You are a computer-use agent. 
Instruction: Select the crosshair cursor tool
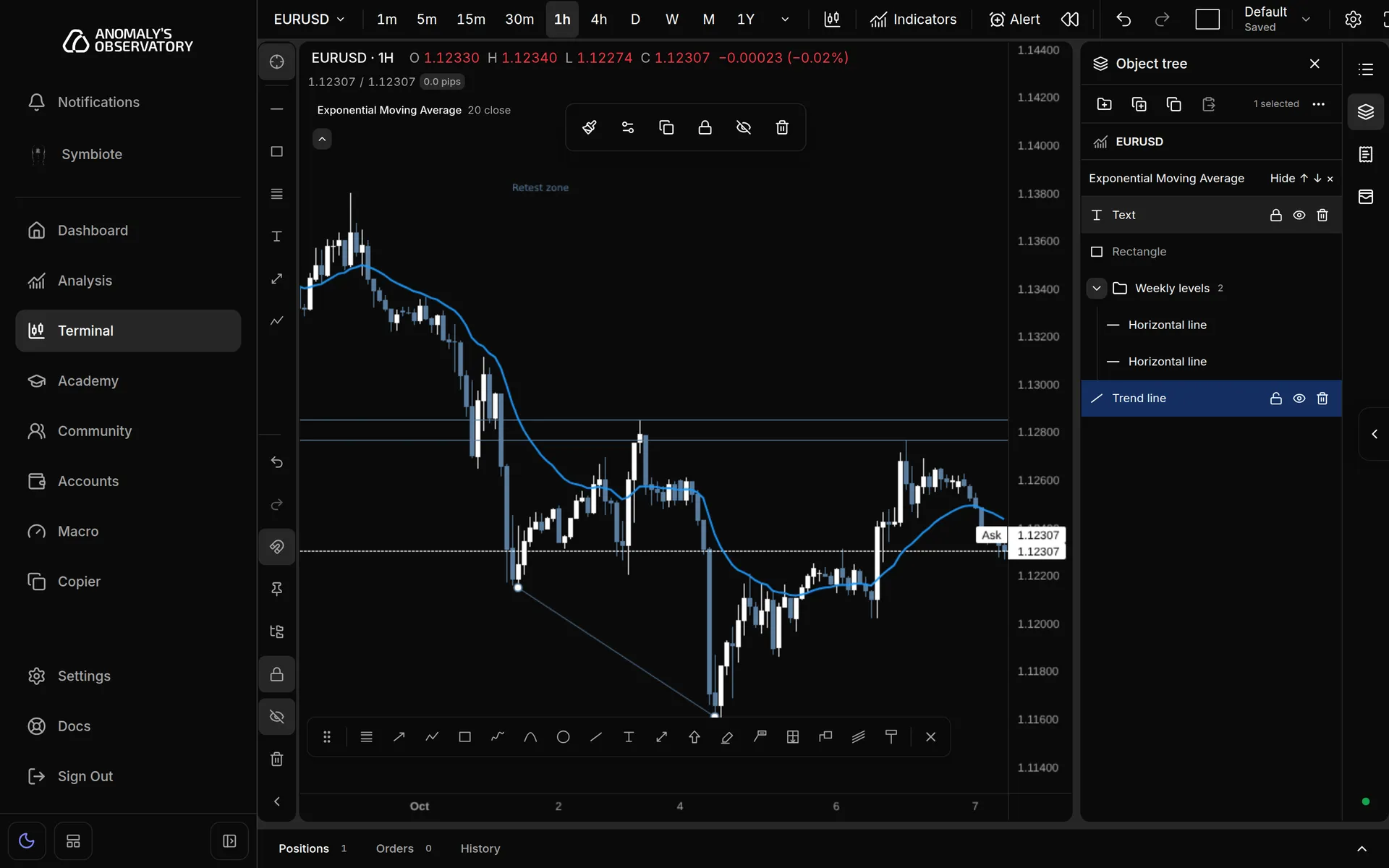[276, 62]
